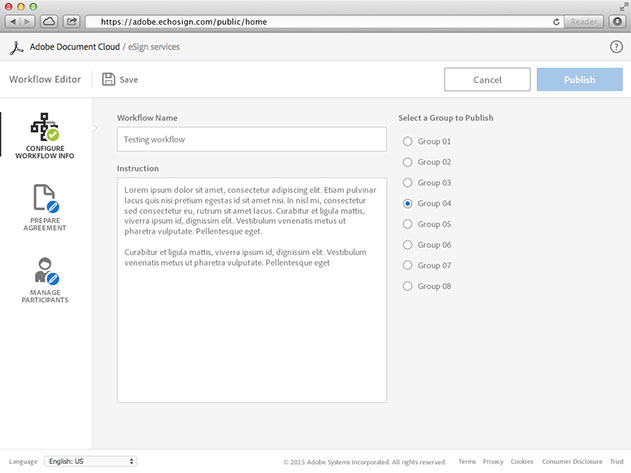Click the floppy disk Save icon
Image resolution: width=631 pixels, height=473 pixels.
[108, 79]
